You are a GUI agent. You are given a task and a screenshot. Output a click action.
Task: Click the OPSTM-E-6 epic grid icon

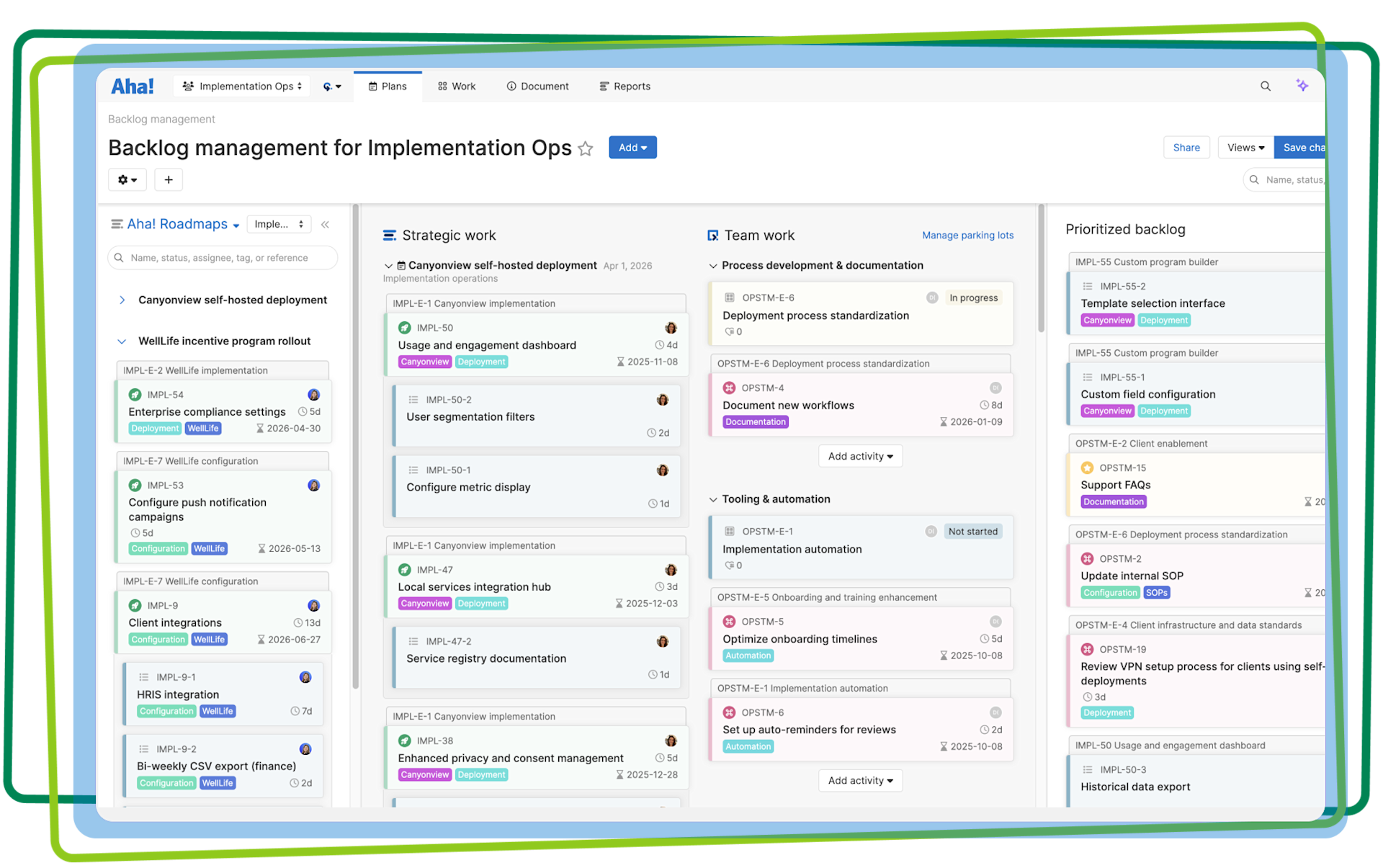pyautogui.click(x=729, y=297)
